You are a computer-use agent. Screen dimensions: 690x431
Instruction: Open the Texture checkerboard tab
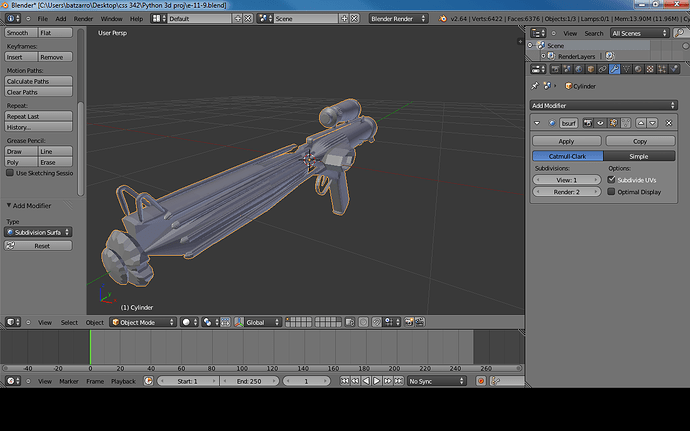(650, 69)
